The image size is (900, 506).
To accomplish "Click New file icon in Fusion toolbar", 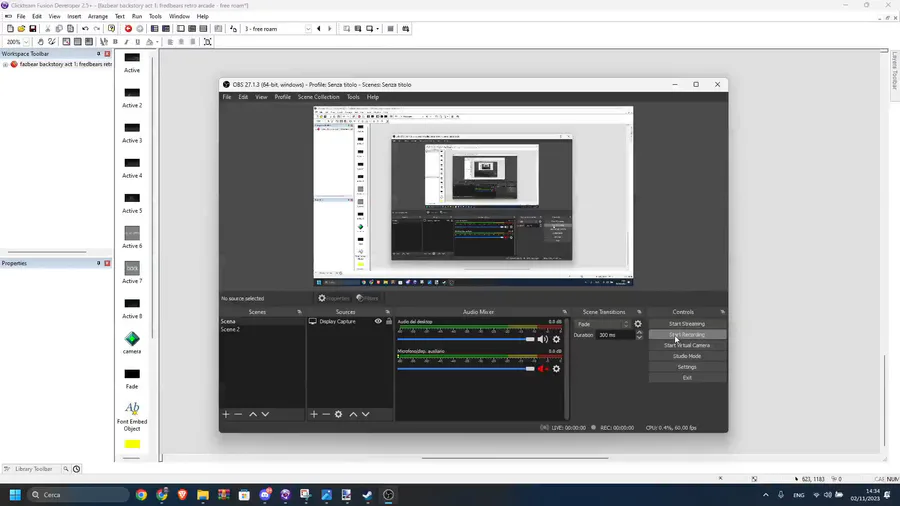I will (x=10, y=29).
